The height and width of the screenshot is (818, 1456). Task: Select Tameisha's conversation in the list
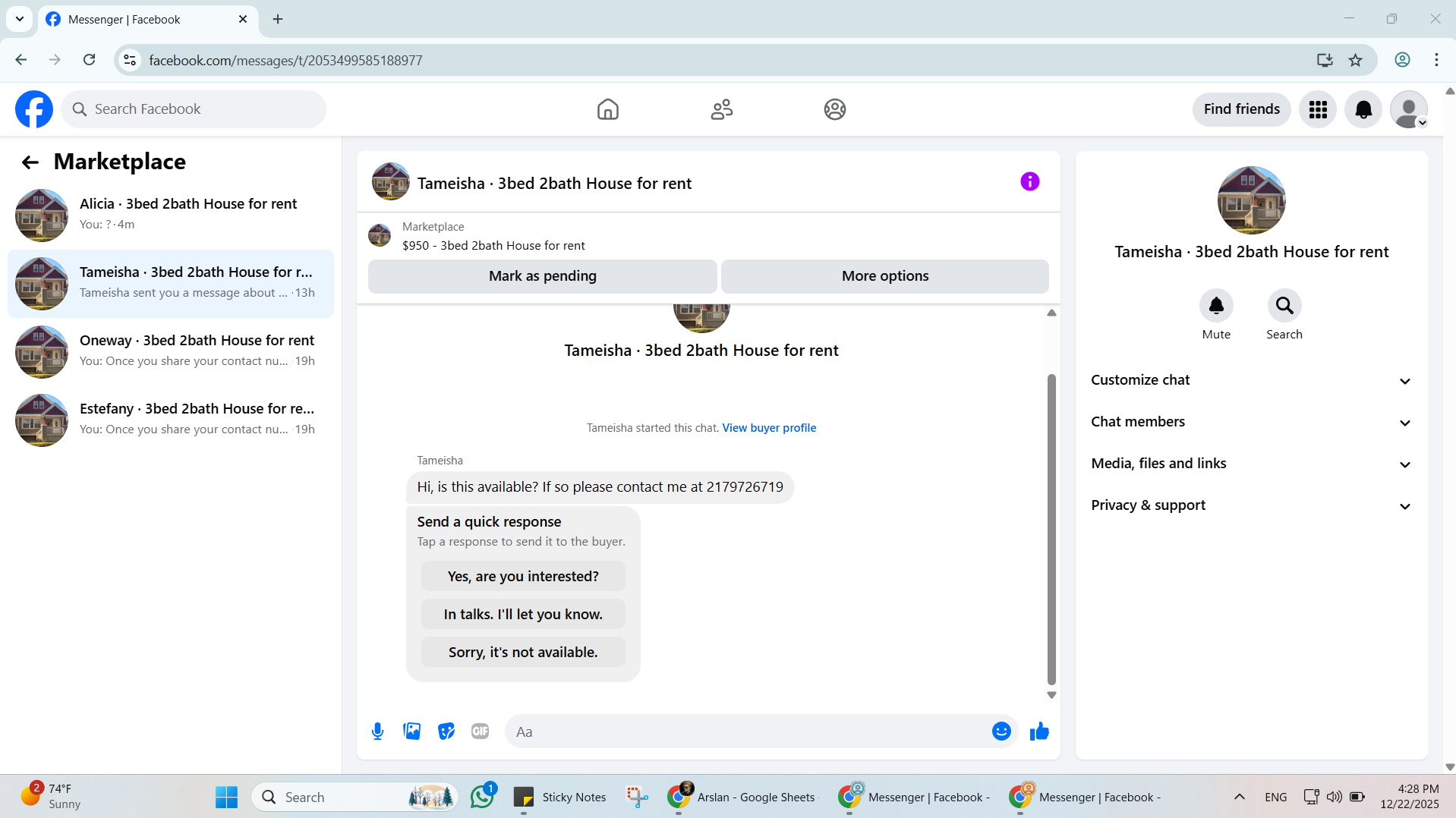point(171,284)
